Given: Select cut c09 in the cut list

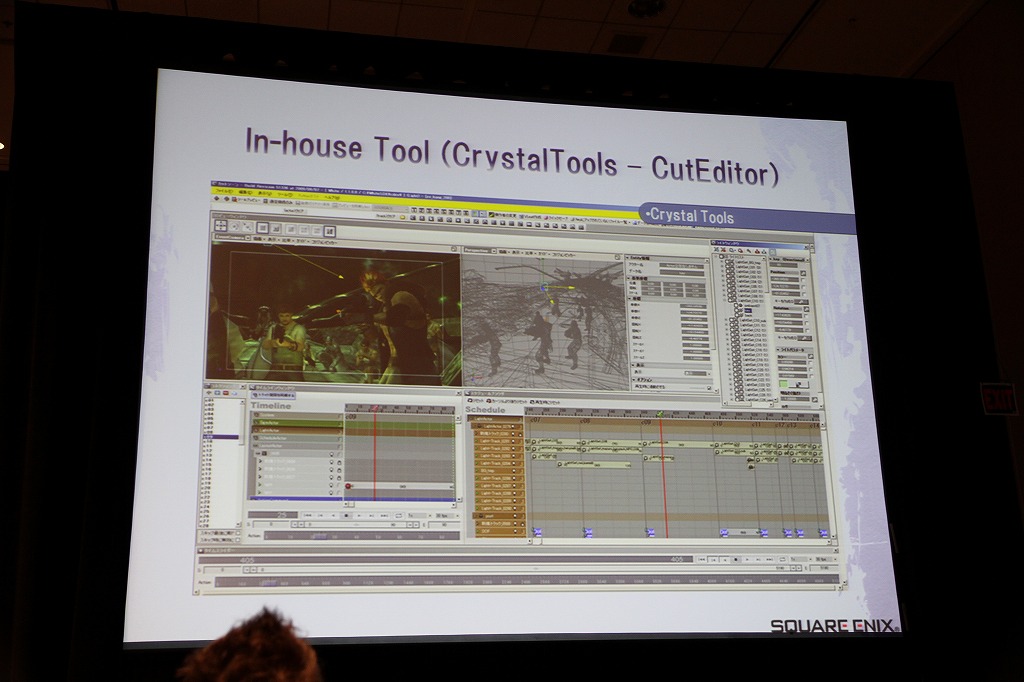Looking at the screenshot, I should click(221, 437).
